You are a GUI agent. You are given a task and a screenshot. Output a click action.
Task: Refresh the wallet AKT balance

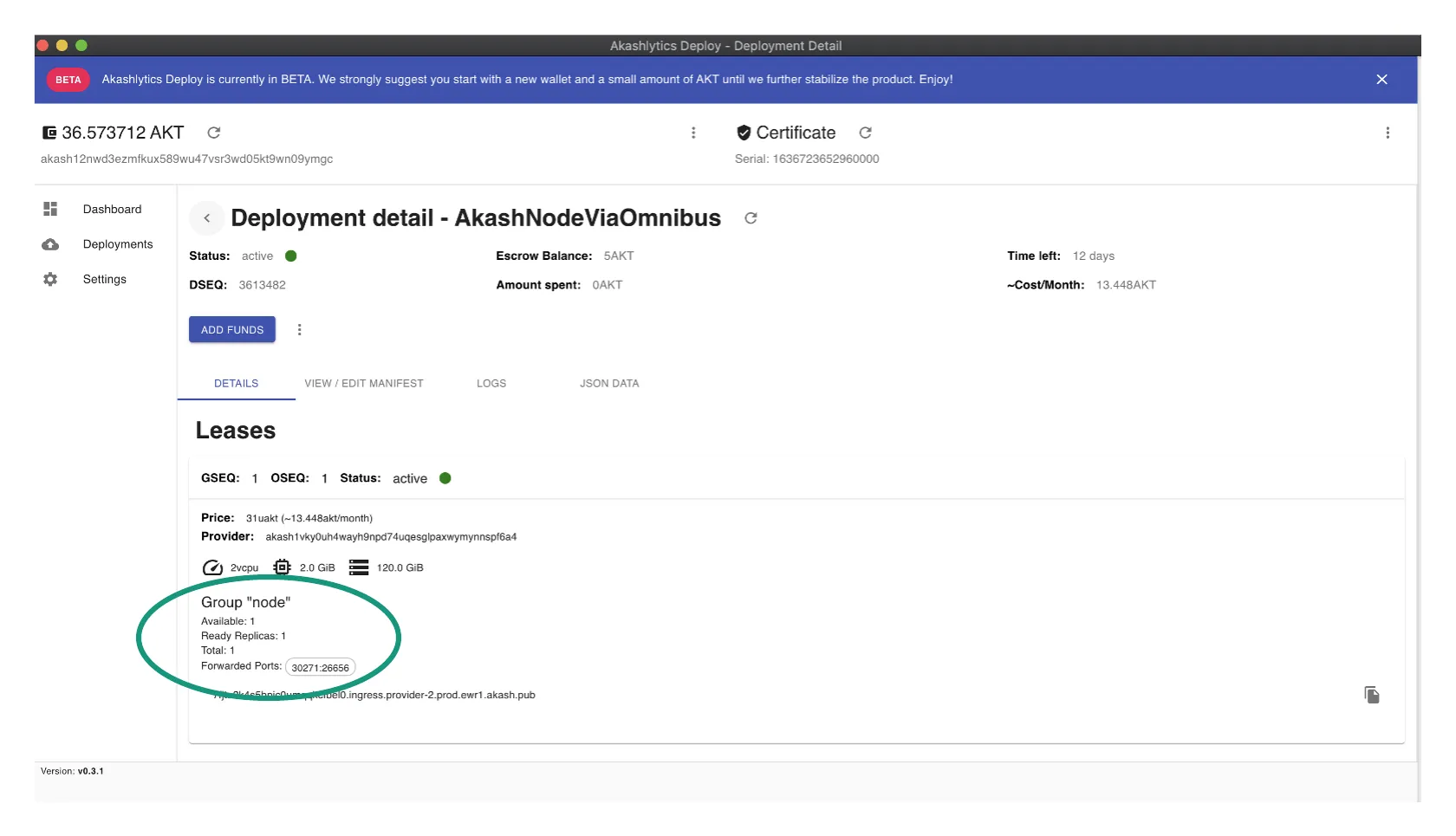214,133
